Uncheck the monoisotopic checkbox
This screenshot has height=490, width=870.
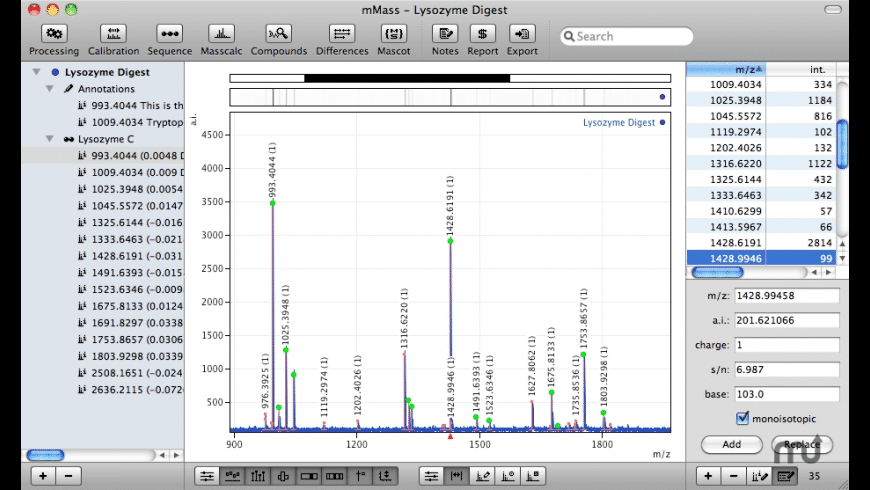point(742,418)
